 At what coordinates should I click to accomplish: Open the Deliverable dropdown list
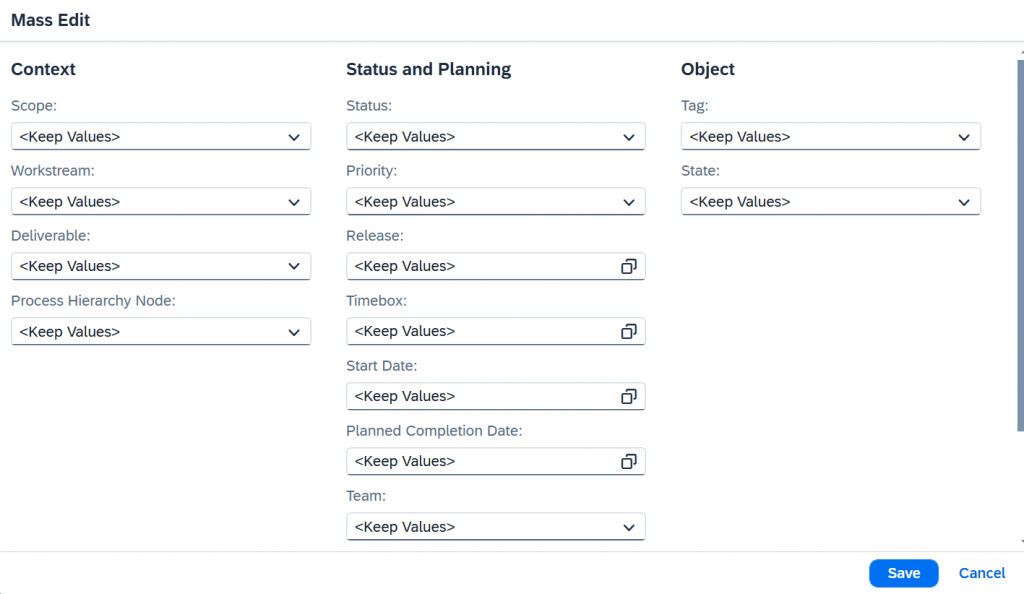click(294, 266)
